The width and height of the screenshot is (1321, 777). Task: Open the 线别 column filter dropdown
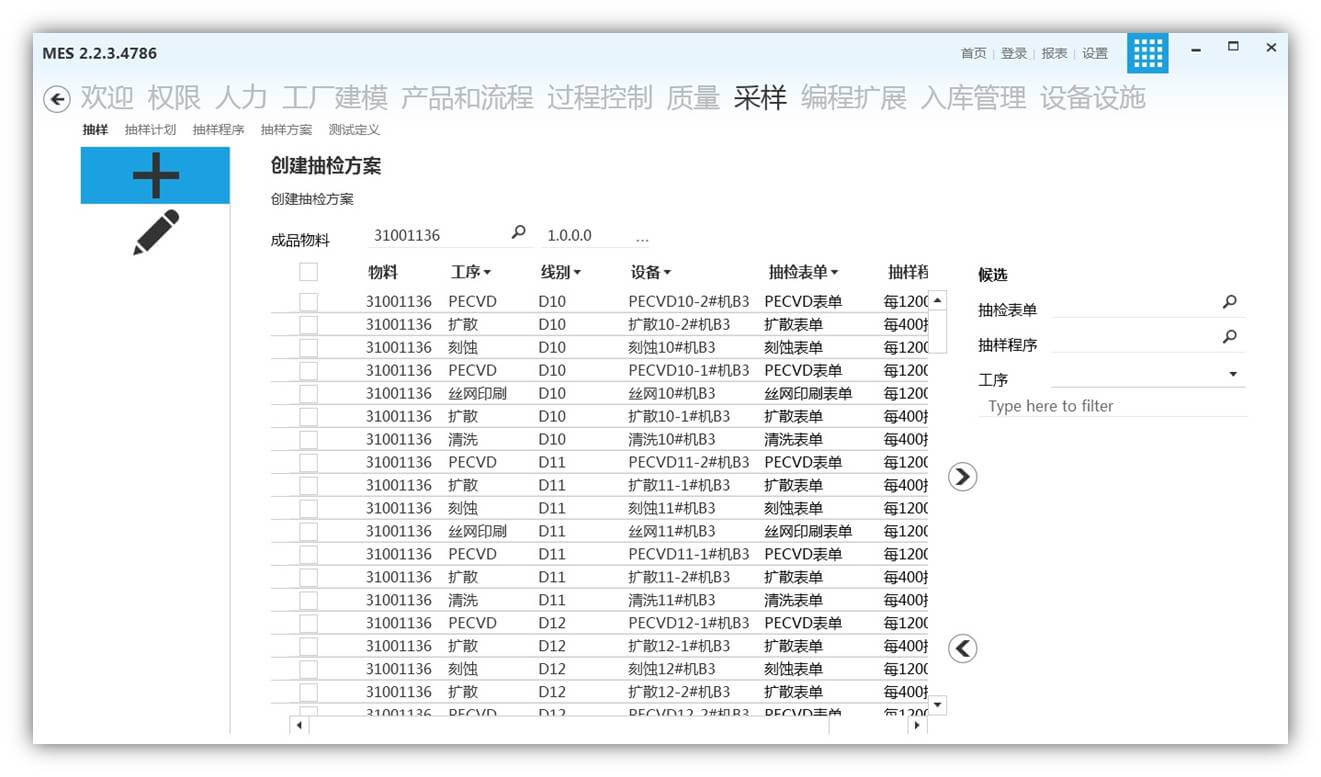click(x=577, y=273)
